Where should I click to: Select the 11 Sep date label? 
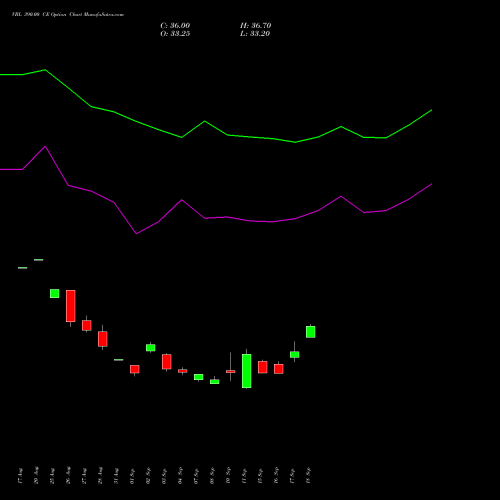pyautogui.click(x=245, y=476)
